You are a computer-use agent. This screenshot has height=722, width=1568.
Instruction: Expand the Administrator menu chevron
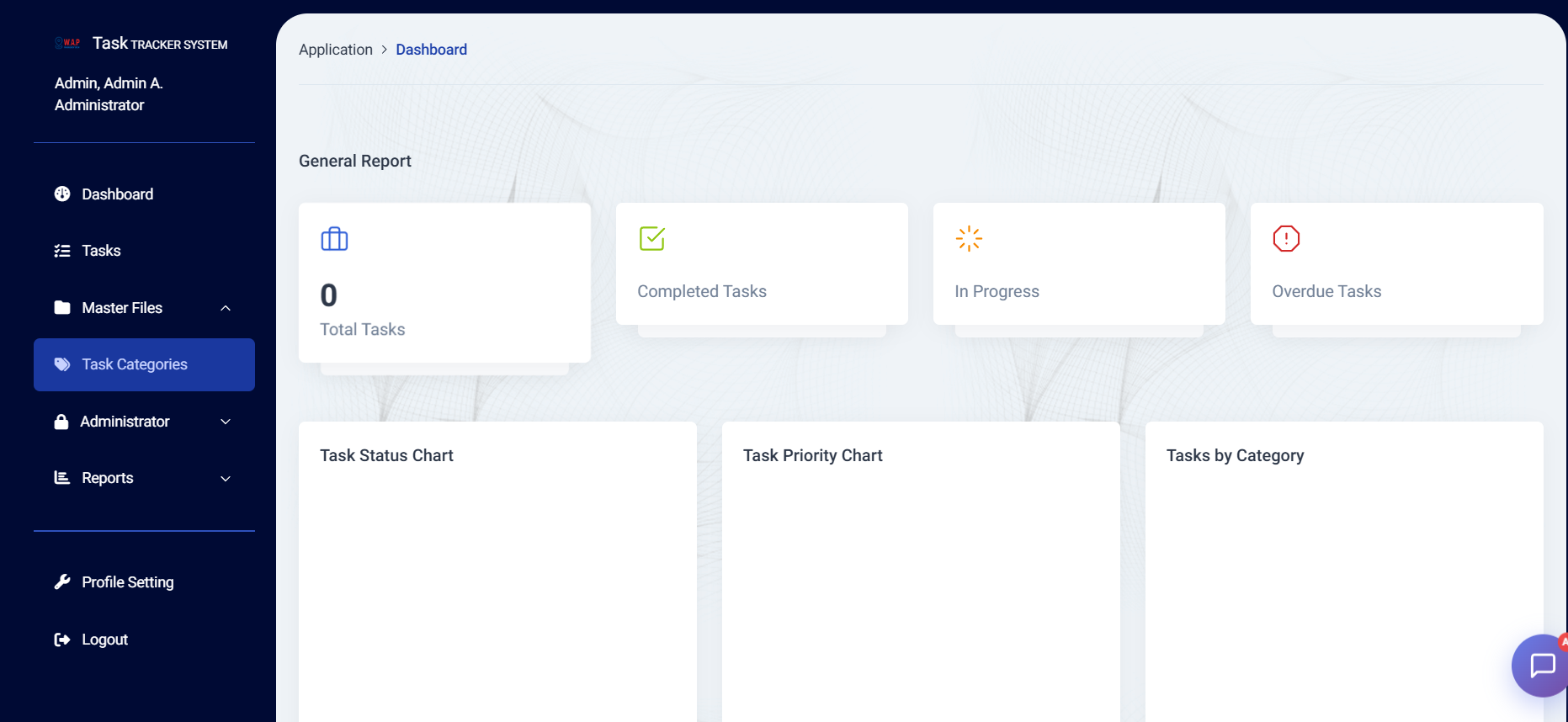(x=226, y=422)
